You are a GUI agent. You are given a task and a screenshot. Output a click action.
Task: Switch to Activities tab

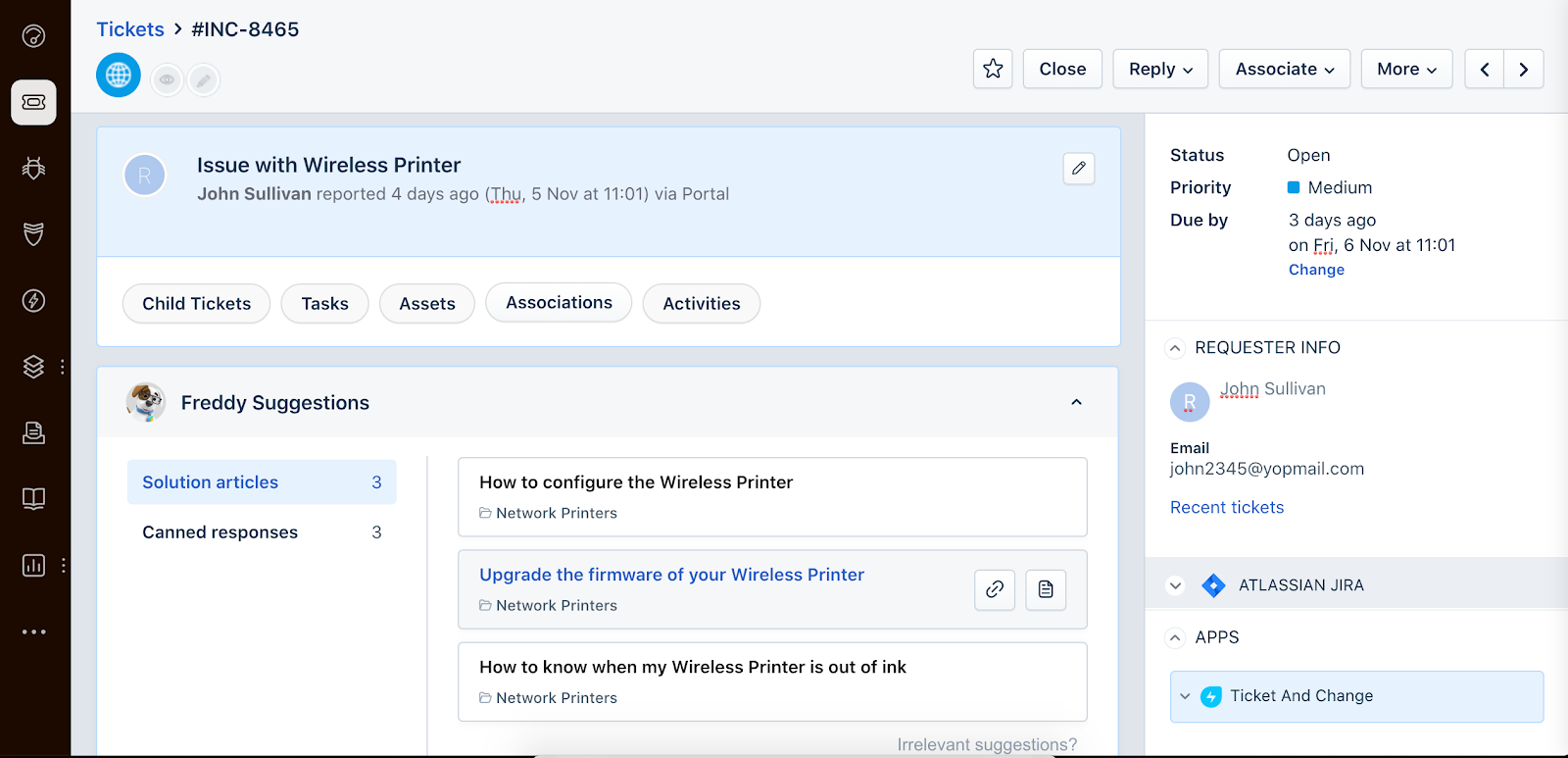point(702,303)
